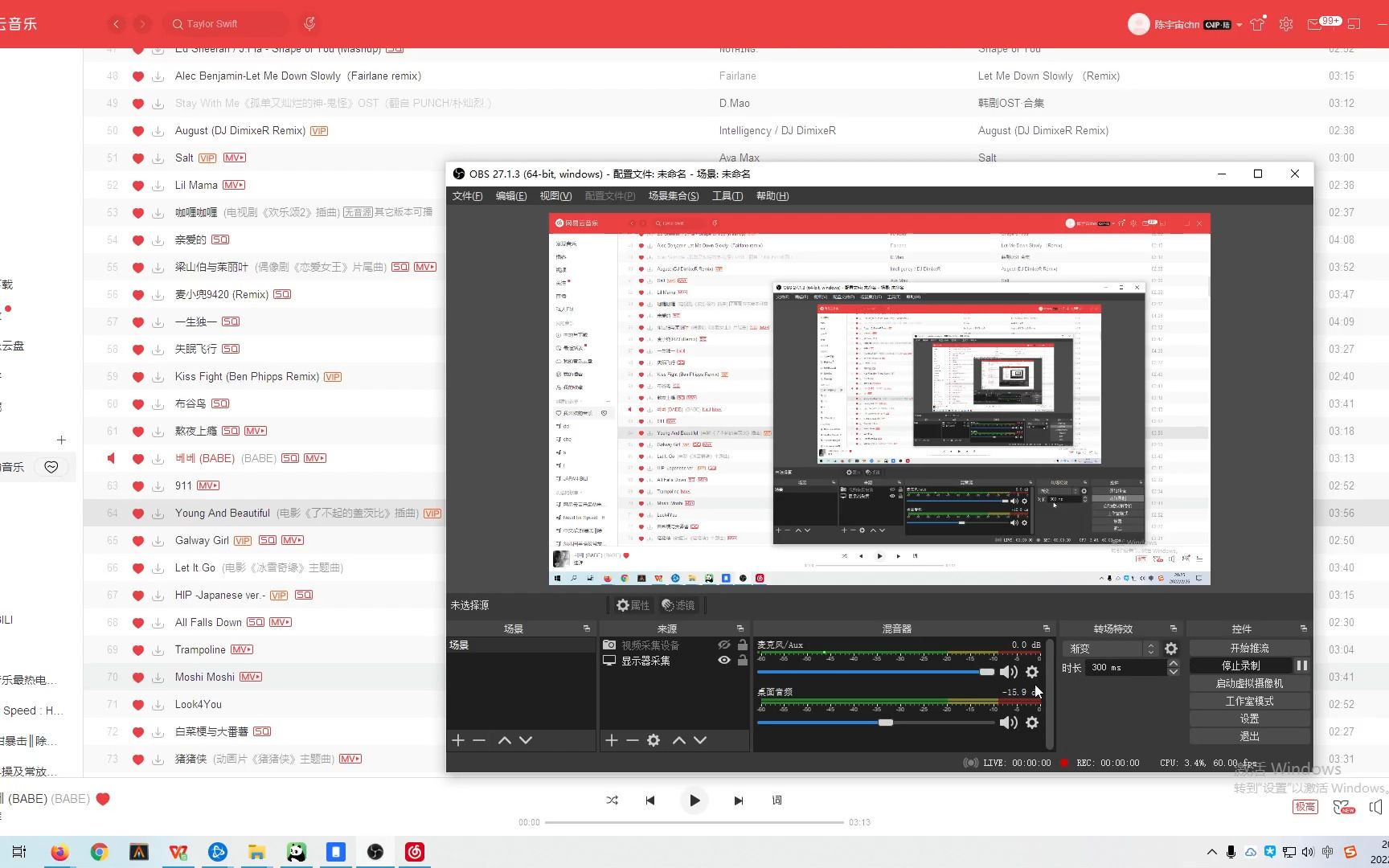The image size is (1389, 868).
Task: Open File Explorer from the taskbar
Action: click(256, 852)
